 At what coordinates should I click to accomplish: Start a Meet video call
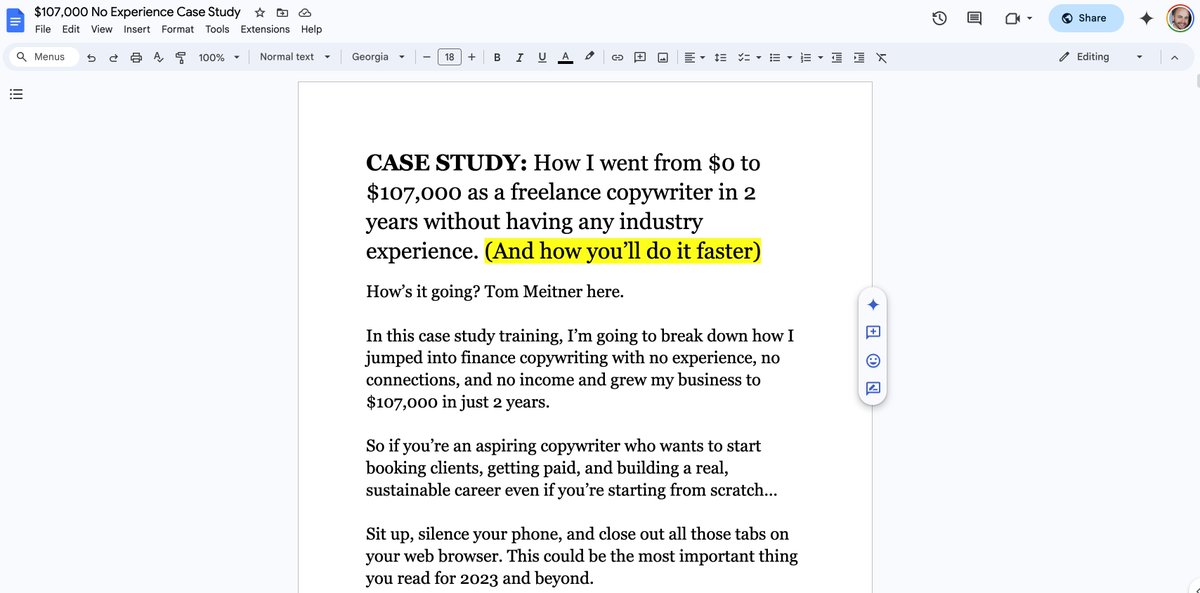[x=1012, y=18]
